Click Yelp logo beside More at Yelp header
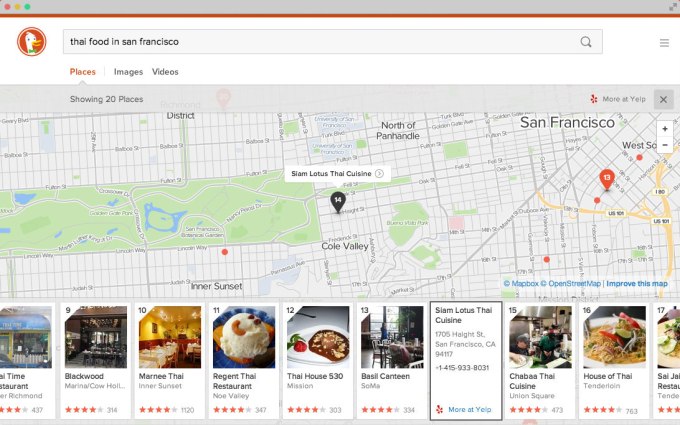 coord(594,99)
